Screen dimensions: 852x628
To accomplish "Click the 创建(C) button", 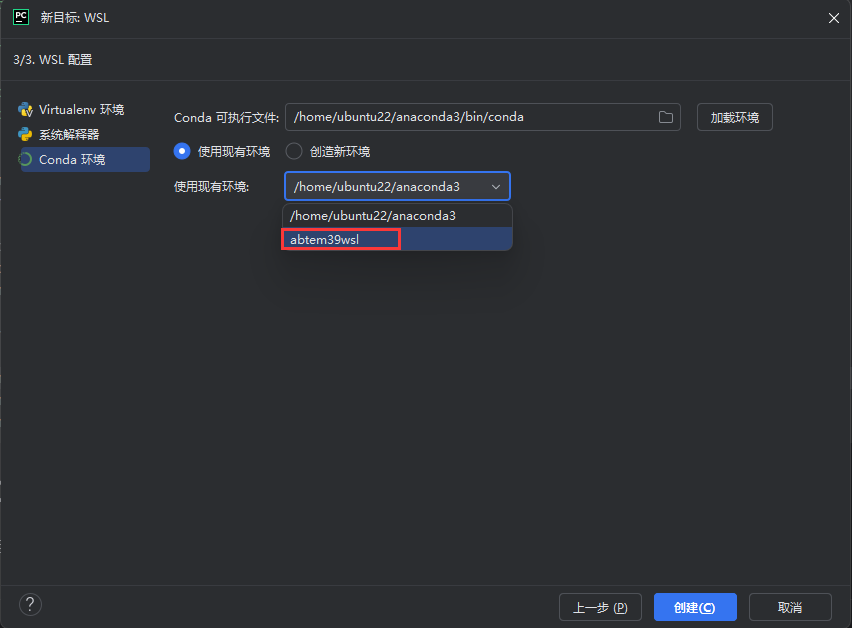I will (x=695, y=607).
